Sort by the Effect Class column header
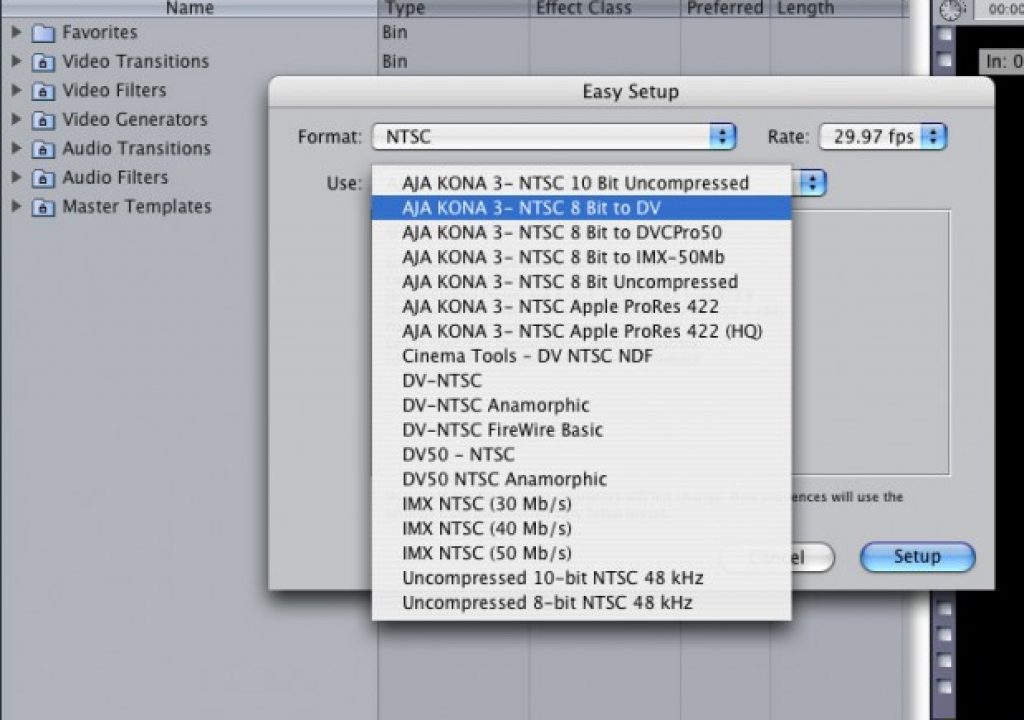 tap(604, 8)
